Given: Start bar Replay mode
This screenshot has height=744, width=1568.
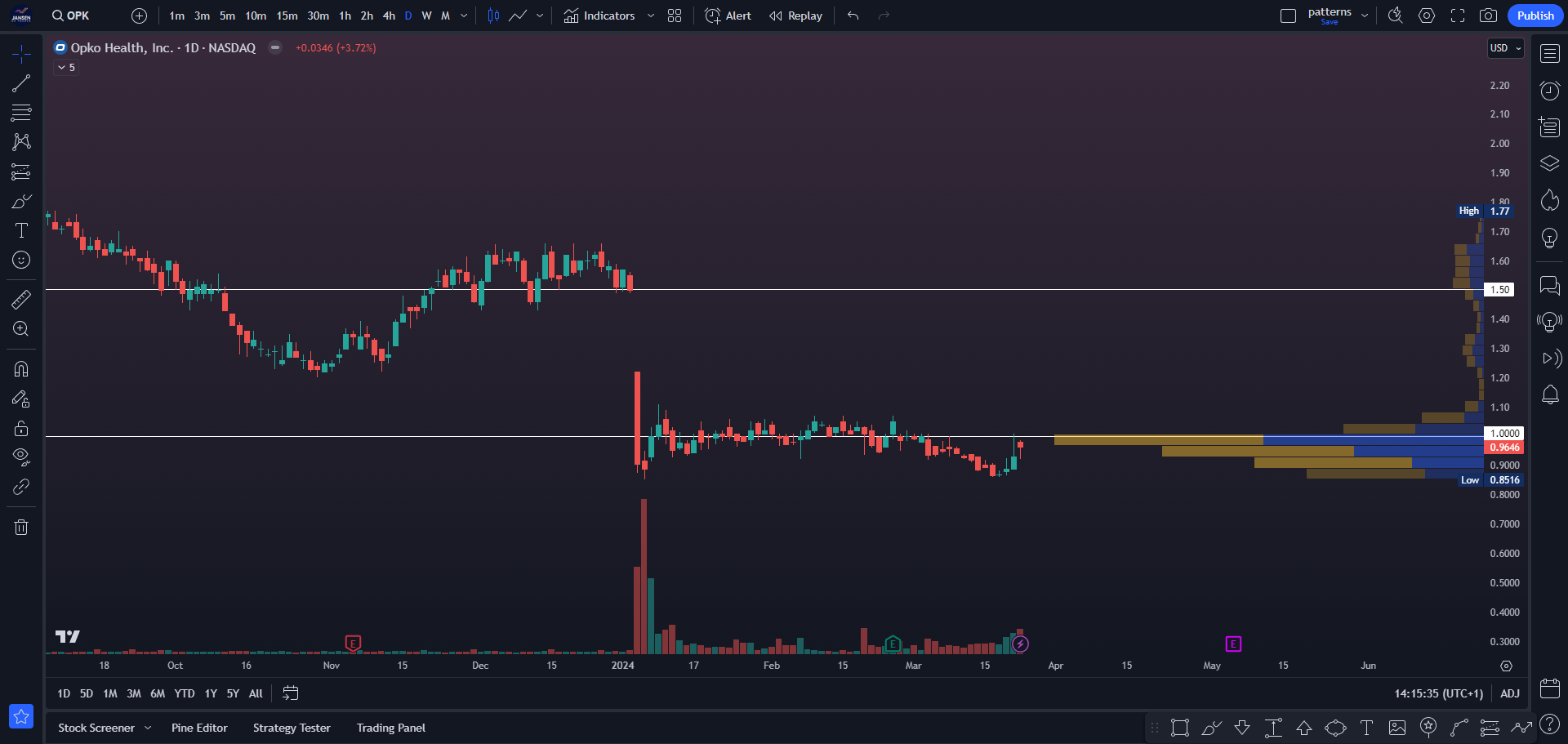Looking at the screenshot, I should (x=795, y=16).
